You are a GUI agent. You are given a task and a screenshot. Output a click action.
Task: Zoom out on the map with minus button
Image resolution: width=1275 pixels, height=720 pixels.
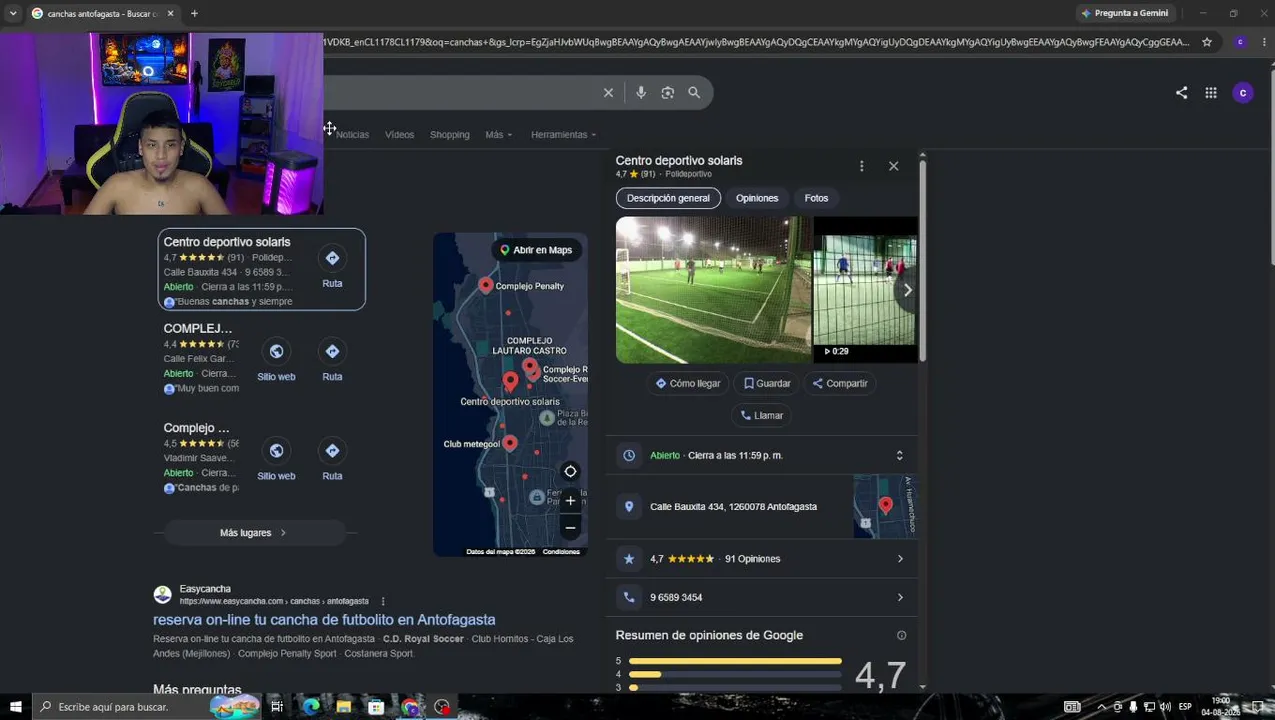click(x=570, y=528)
